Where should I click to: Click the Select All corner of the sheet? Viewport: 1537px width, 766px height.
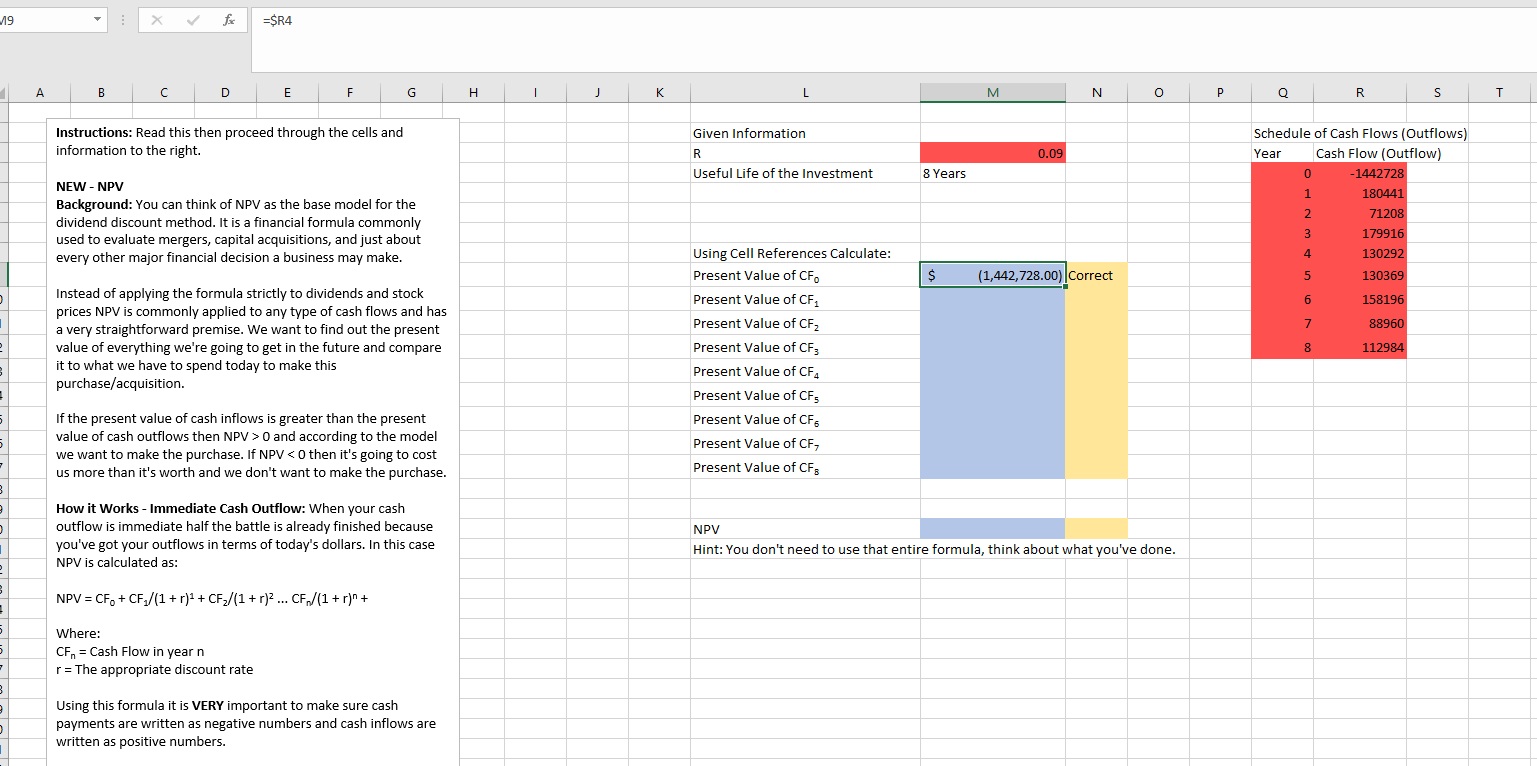(4, 93)
